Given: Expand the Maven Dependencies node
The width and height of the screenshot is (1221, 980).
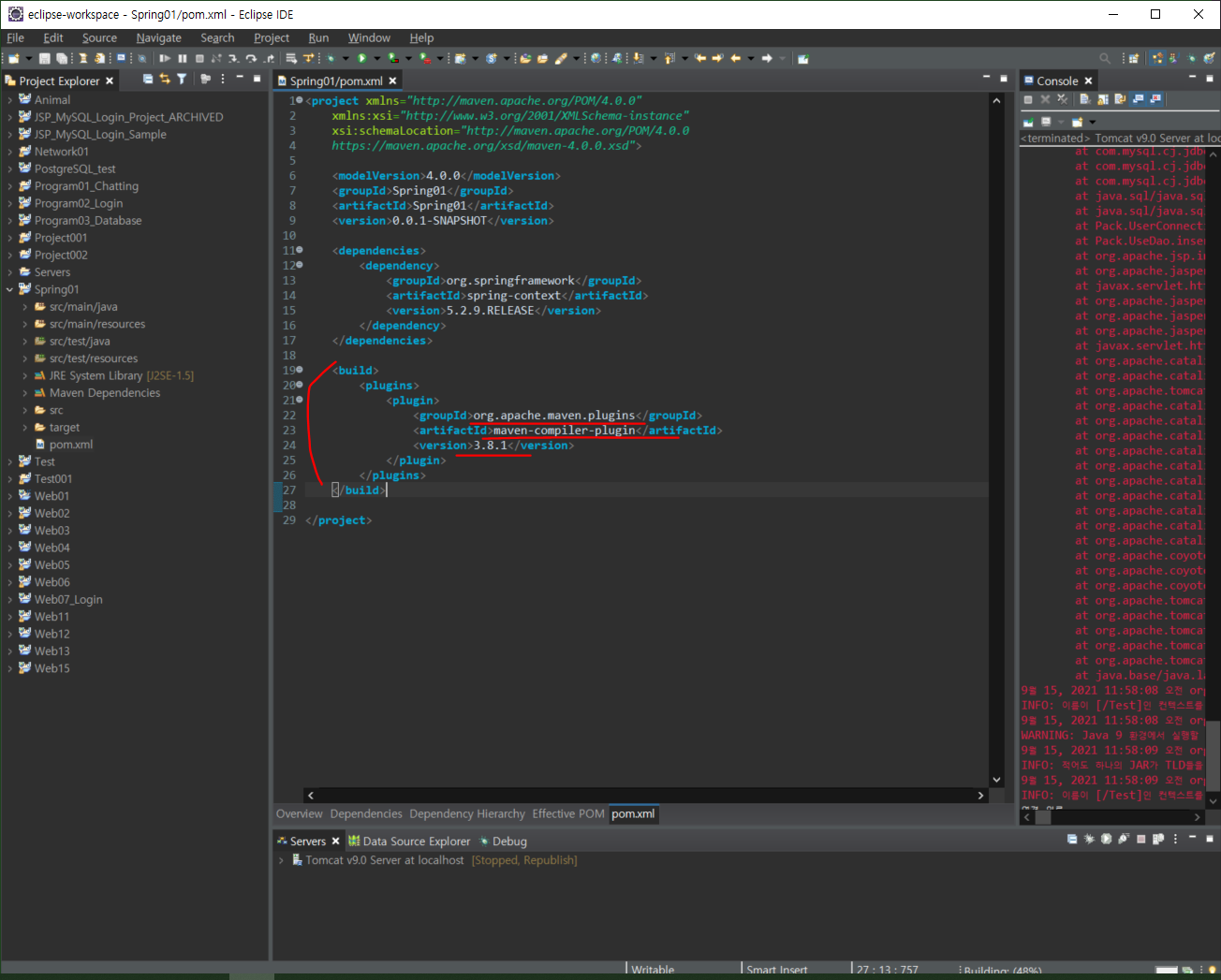Looking at the screenshot, I should [25, 393].
